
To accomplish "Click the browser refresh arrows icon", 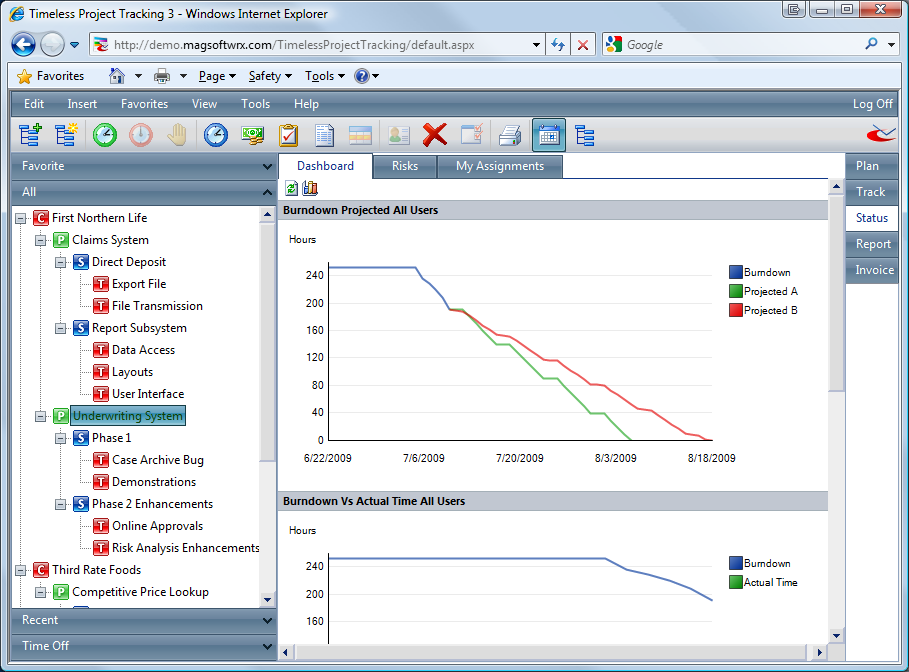I will click(558, 45).
